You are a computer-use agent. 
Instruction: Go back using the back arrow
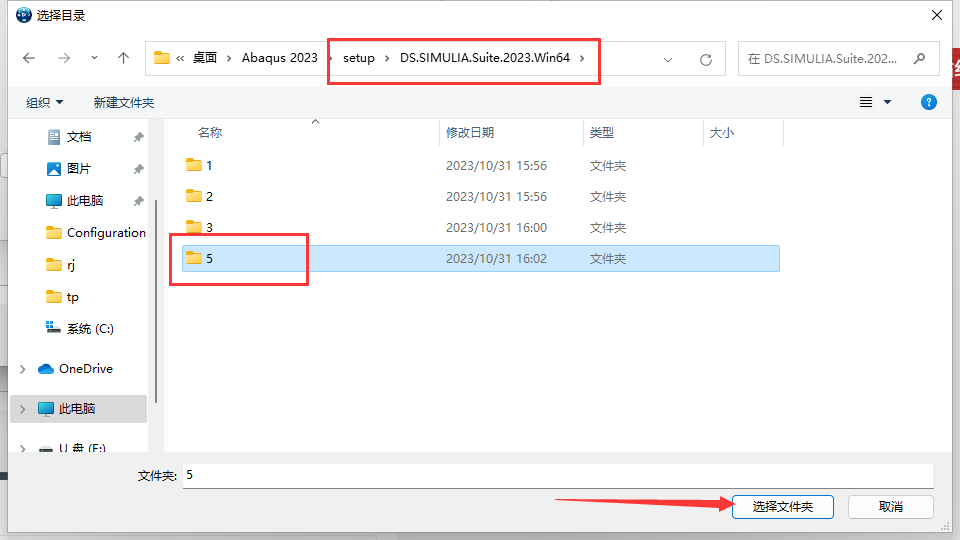pyautogui.click(x=29, y=58)
